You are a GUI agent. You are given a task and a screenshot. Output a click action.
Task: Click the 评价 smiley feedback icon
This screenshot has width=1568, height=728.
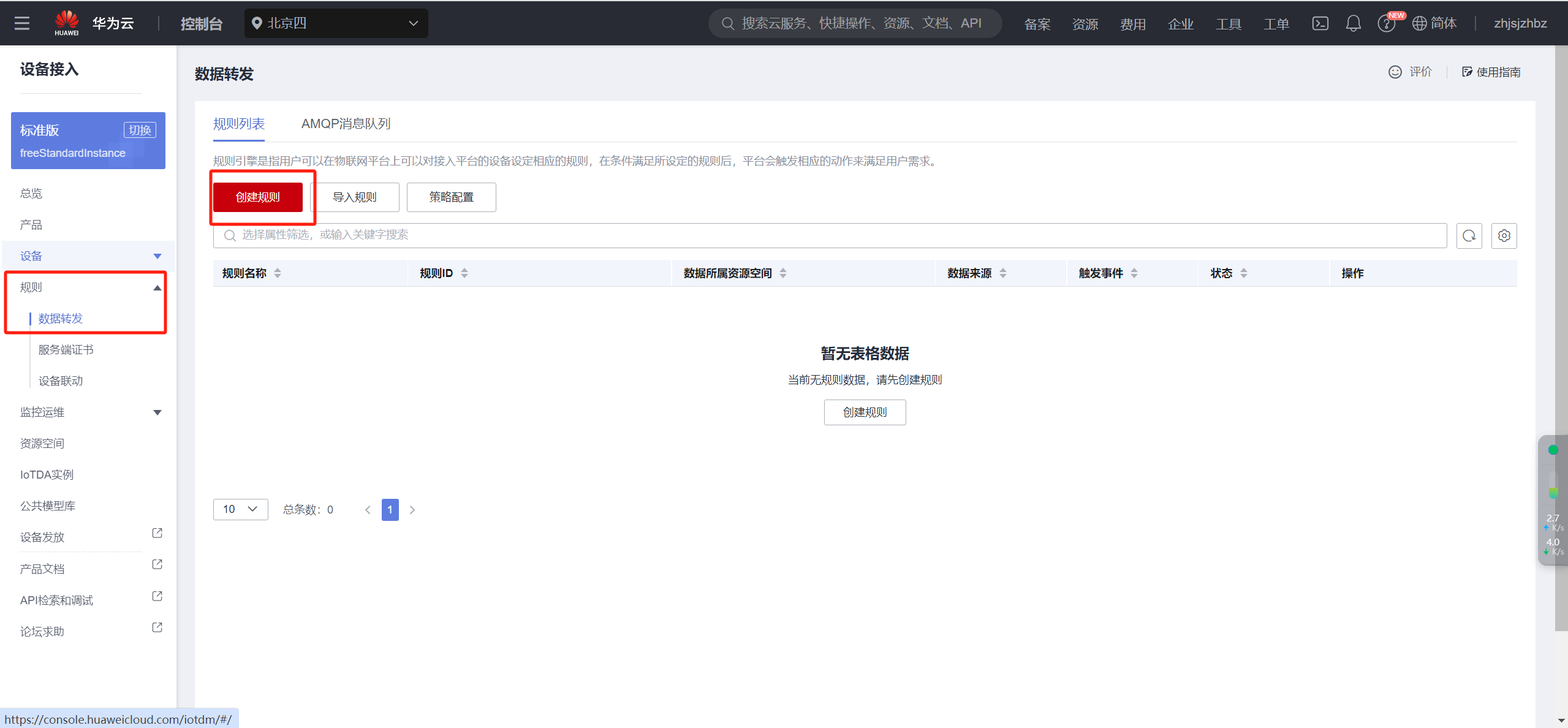click(x=1395, y=72)
